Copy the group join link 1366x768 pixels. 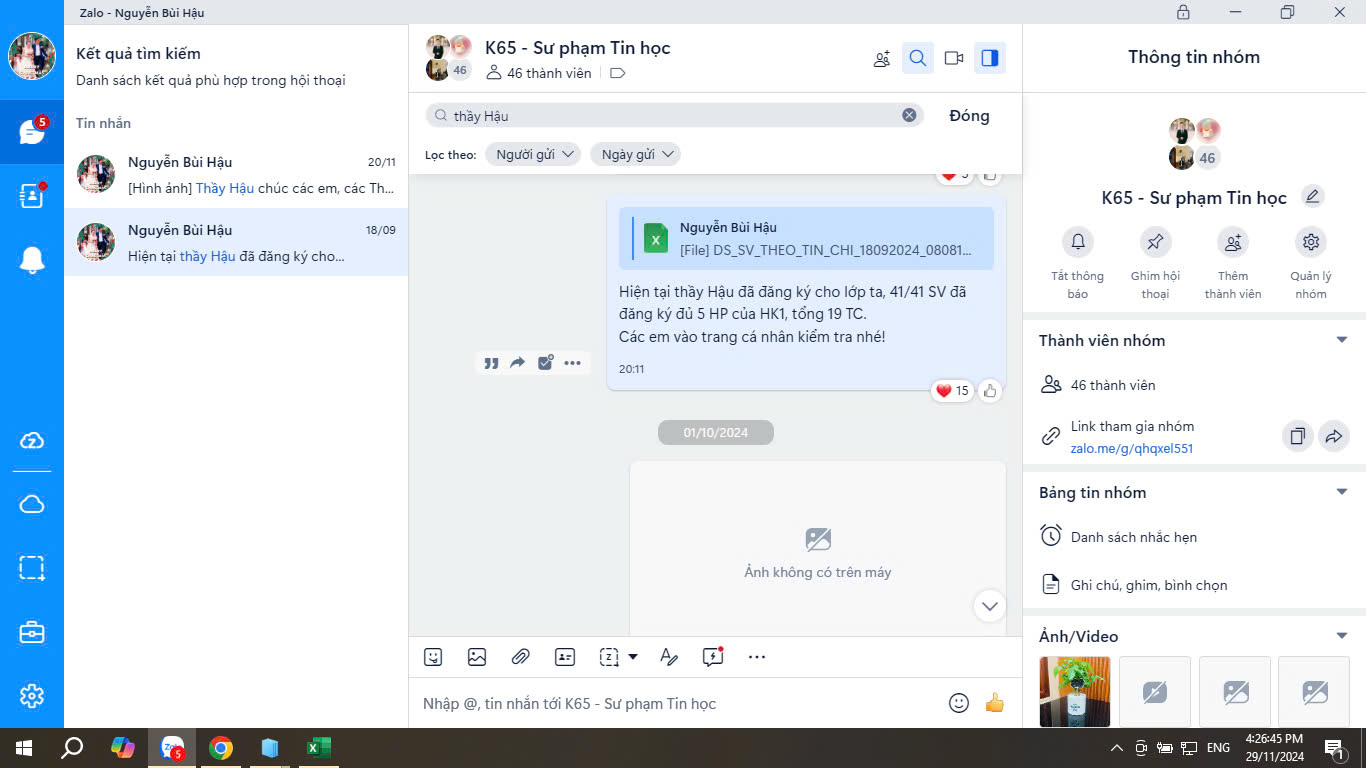[x=1297, y=436]
